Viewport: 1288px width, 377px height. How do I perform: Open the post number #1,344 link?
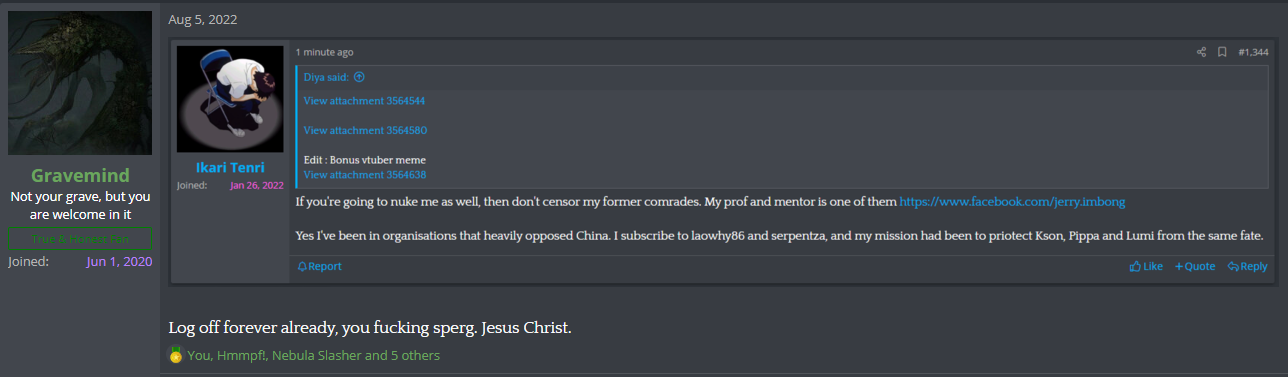(1254, 52)
